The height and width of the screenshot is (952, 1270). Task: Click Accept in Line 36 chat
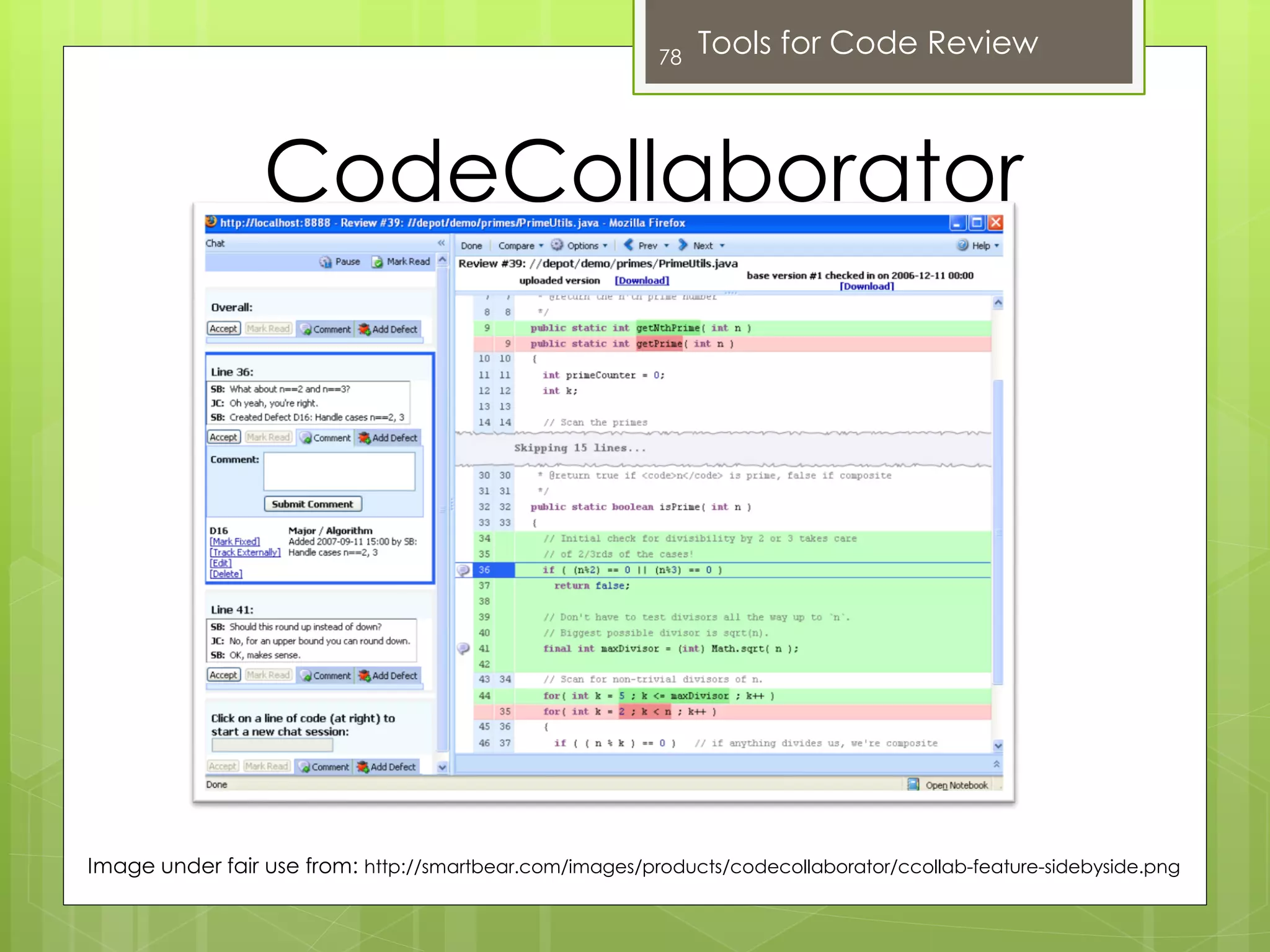click(x=223, y=437)
